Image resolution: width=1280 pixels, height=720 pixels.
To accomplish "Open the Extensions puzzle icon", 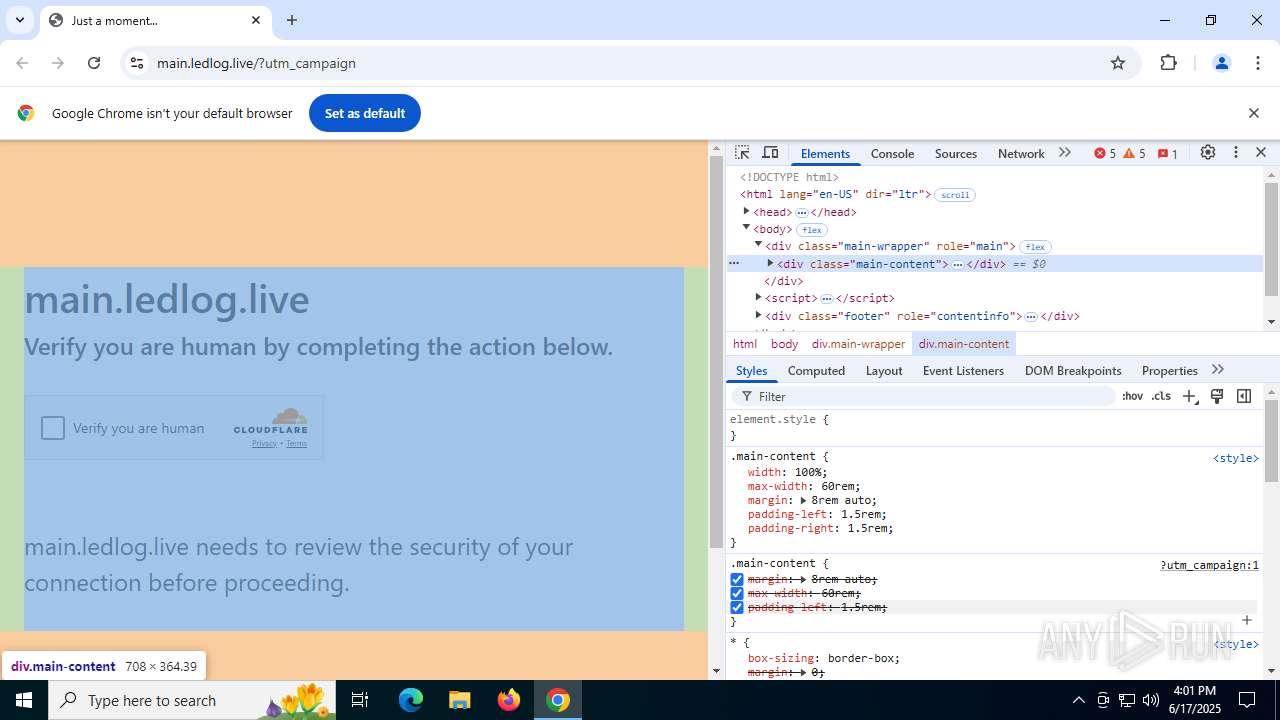I will coord(1169,63).
